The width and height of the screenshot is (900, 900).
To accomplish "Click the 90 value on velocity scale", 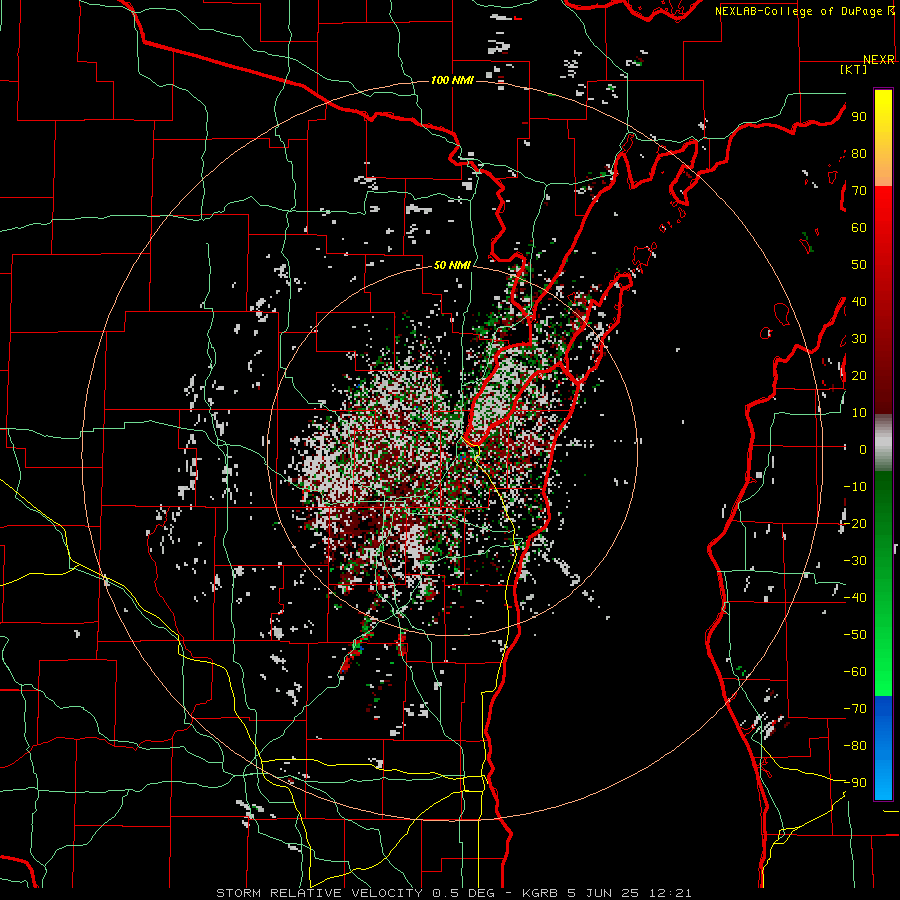I will [859, 117].
